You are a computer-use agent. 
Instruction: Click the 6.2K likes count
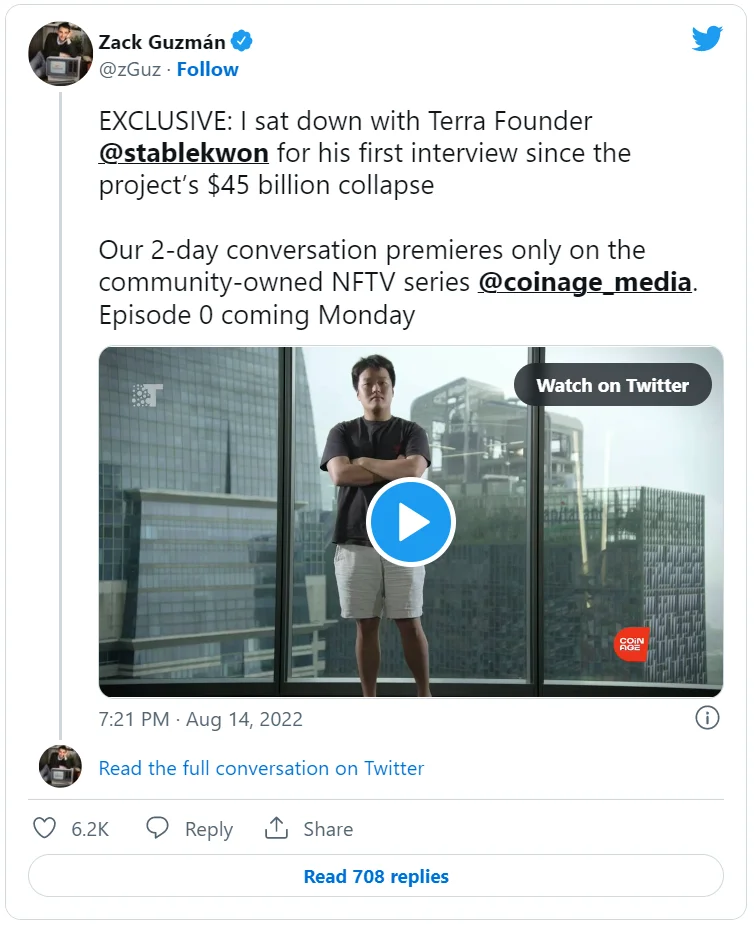coord(90,829)
